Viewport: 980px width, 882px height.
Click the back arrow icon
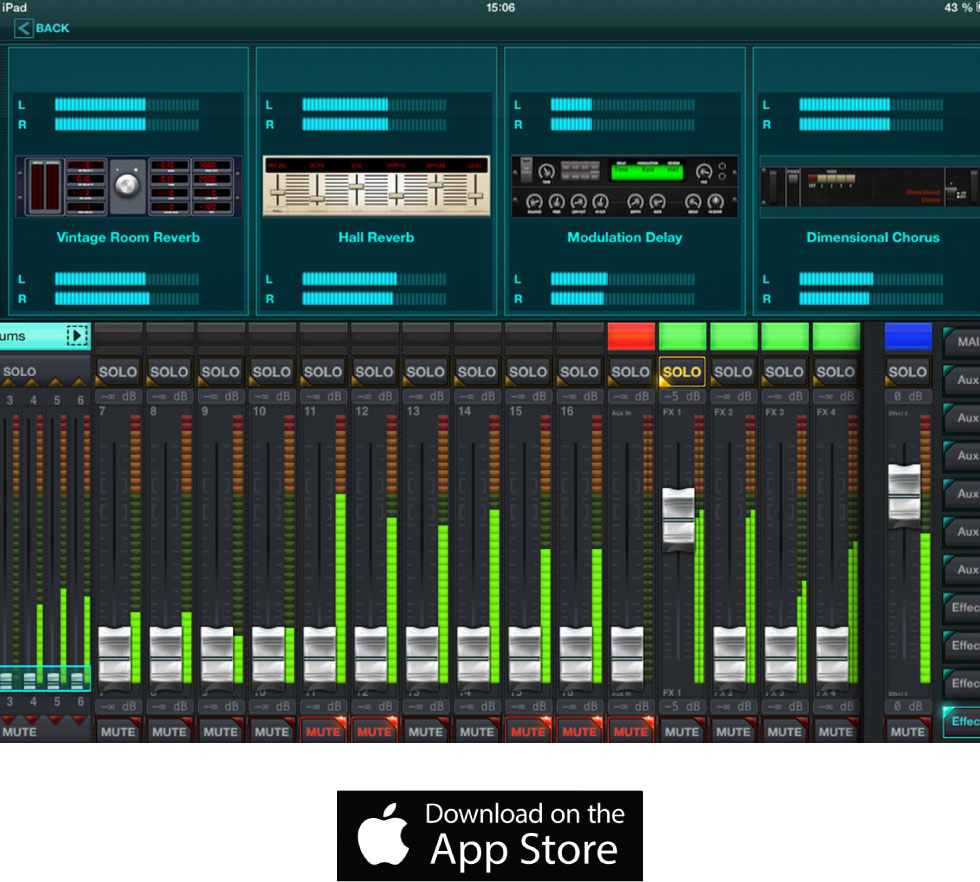pos(23,28)
